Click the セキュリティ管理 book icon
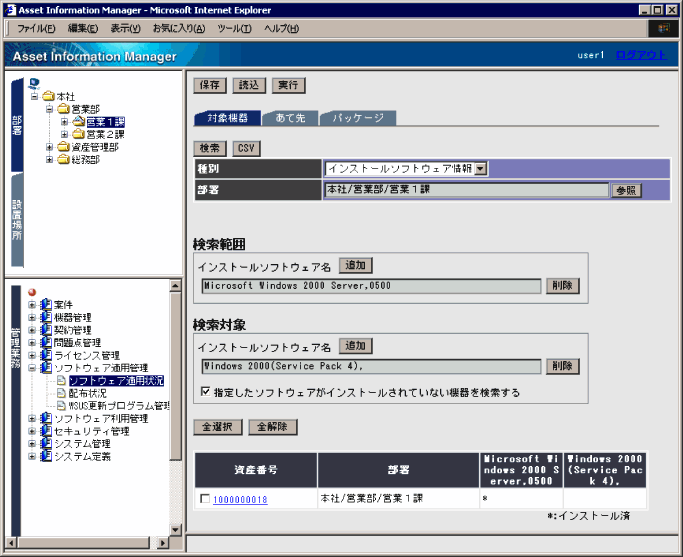 [x=46, y=431]
